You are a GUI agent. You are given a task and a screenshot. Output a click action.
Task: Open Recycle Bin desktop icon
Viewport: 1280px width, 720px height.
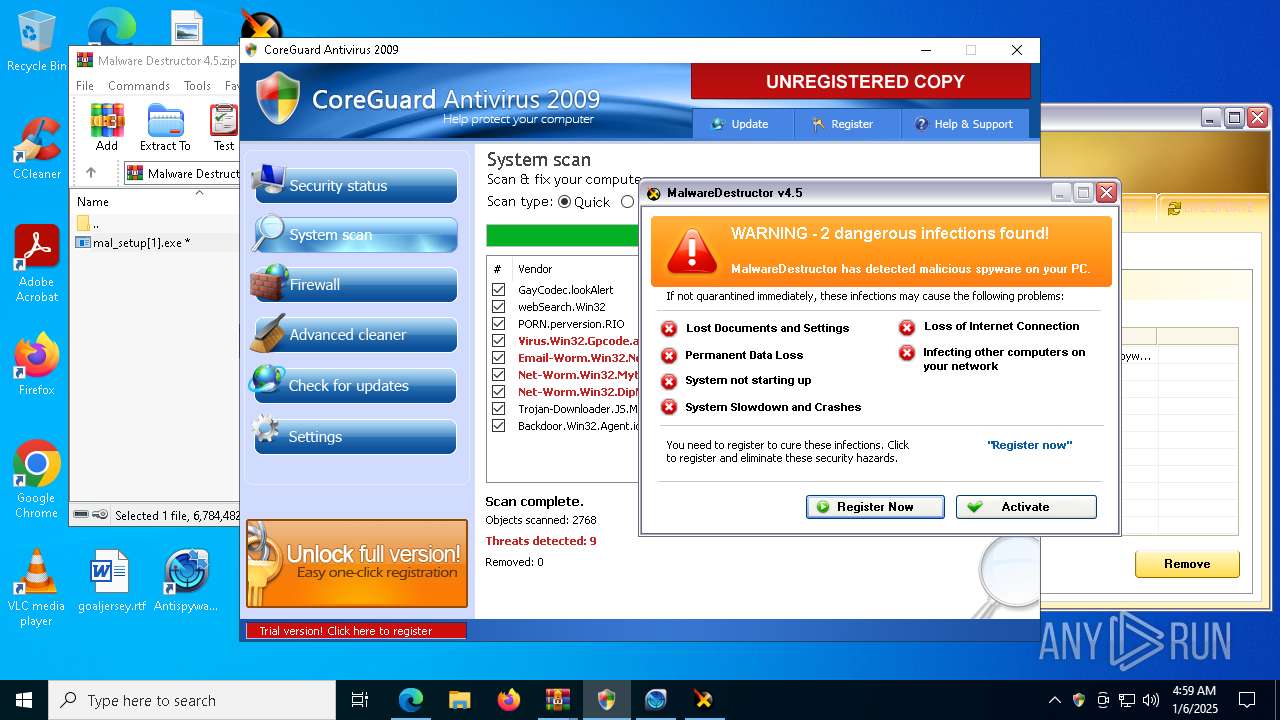[x=36, y=42]
